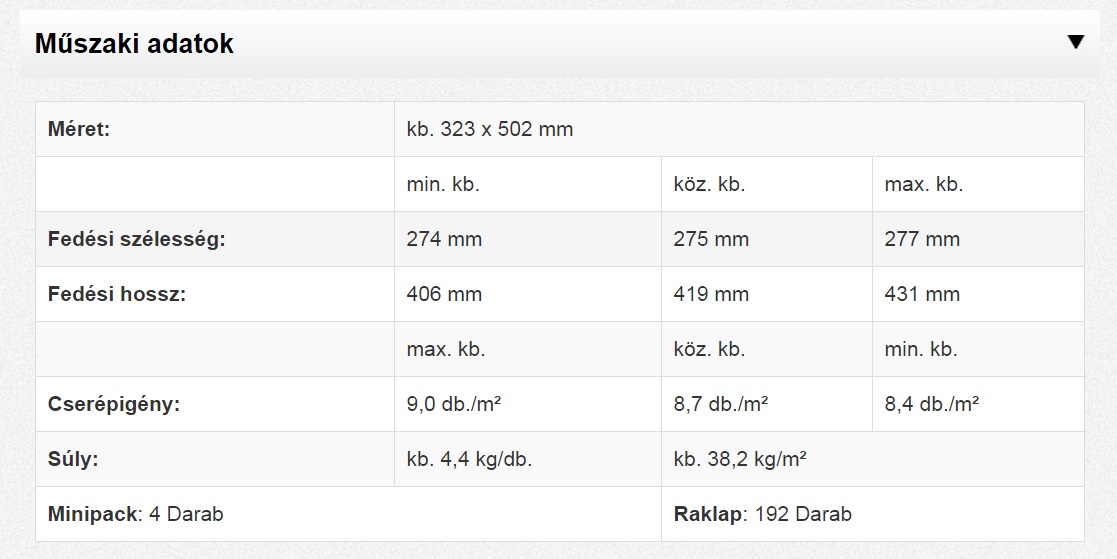Collapse the Műszaki adatok section arrow
This screenshot has width=1117, height=559.
tap(1075, 42)
